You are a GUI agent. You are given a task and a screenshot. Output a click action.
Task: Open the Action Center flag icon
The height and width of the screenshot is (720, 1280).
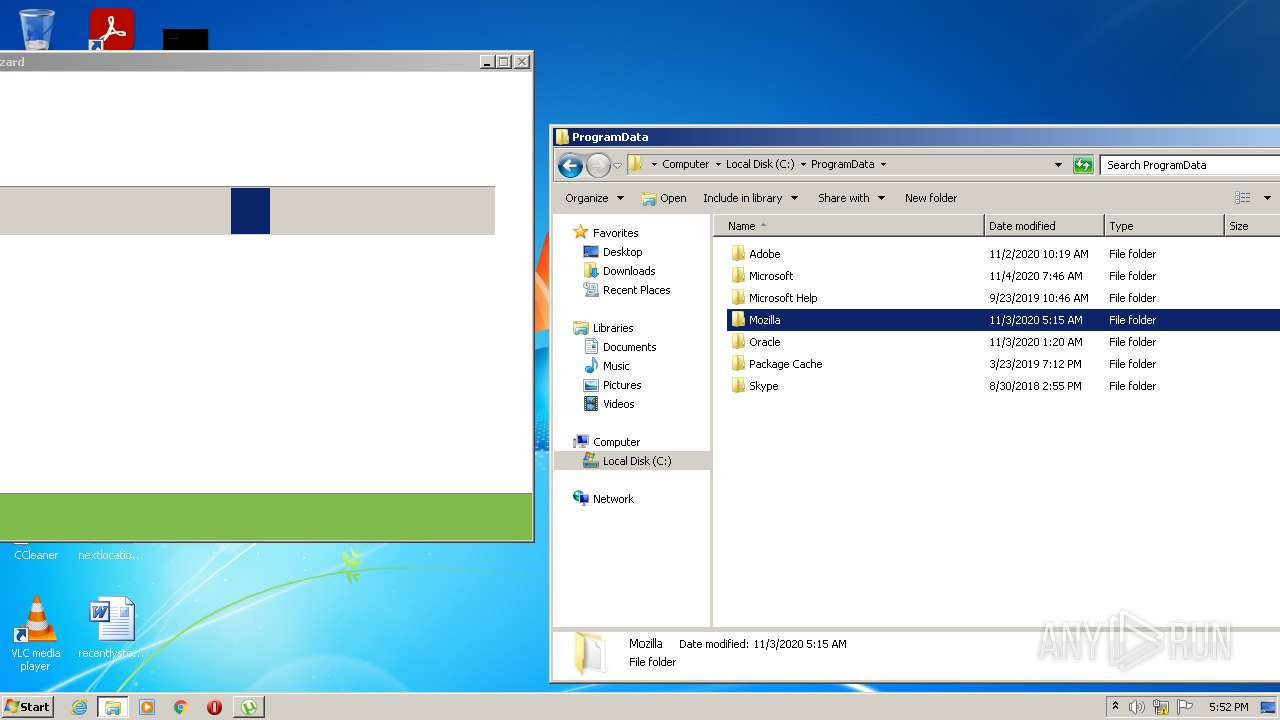coord(1185,707)
